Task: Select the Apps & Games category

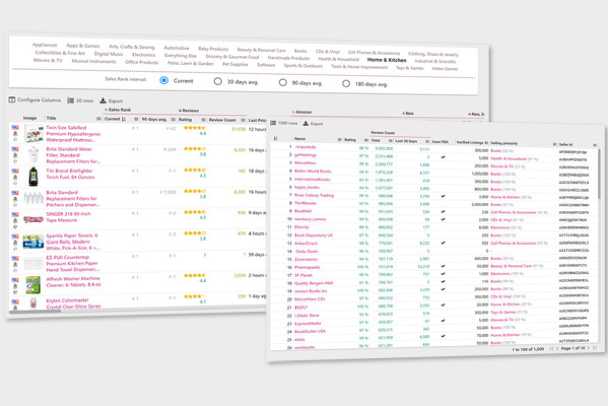Action: [83, 46]
